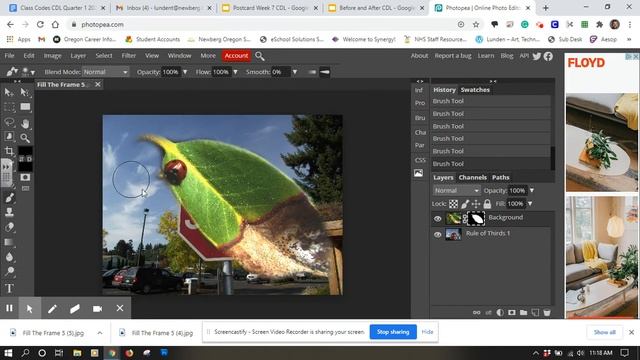Select the Gradient tool
The image size is (640, 360).
click(x=9, y=242)
